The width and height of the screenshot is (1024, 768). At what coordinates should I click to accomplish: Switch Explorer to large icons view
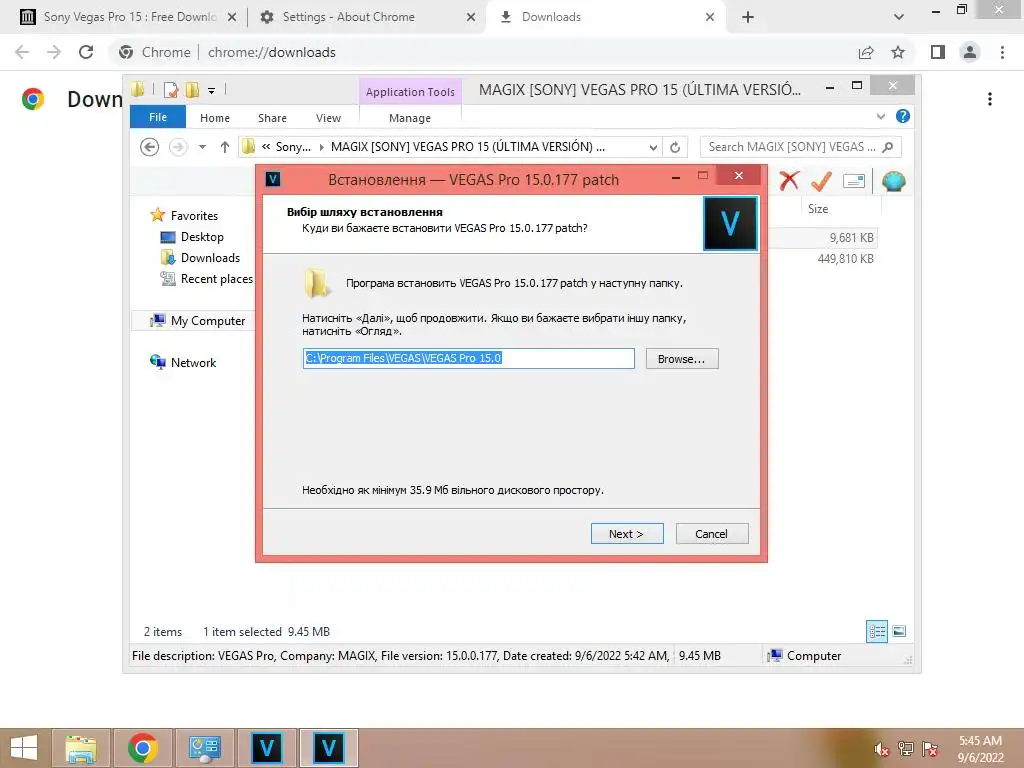(899, 631)
